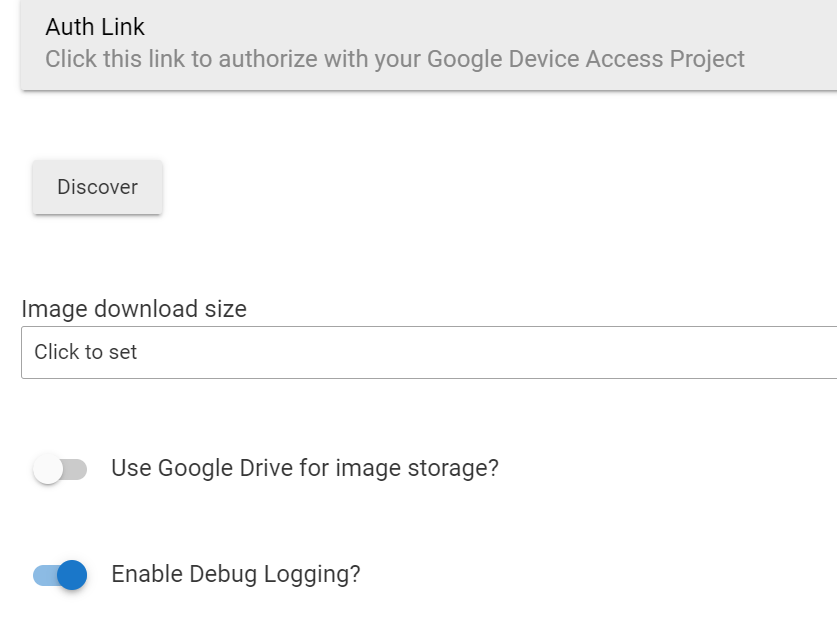The height and width of the screenshot is (620, 837).
Task: Click the 'Enable Debug Logging?' label text
Action: tap(236, 574)
